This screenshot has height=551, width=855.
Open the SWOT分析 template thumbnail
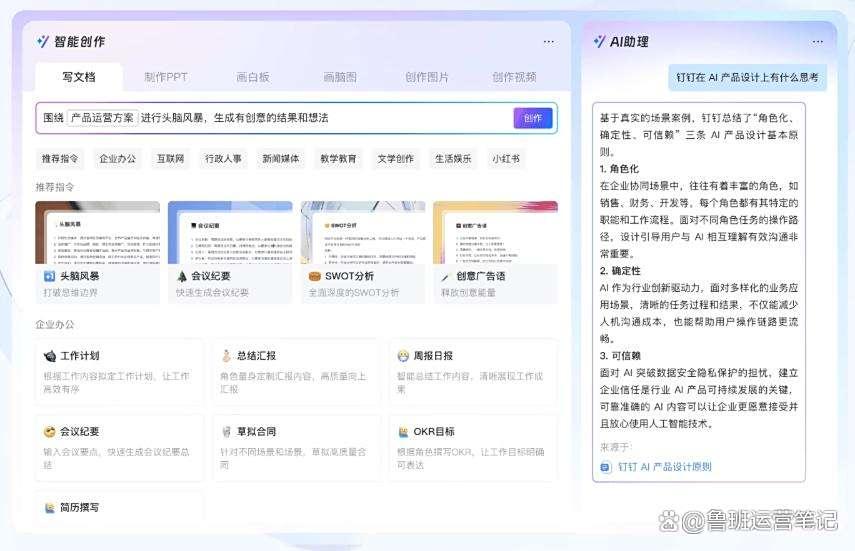point(363,232)
